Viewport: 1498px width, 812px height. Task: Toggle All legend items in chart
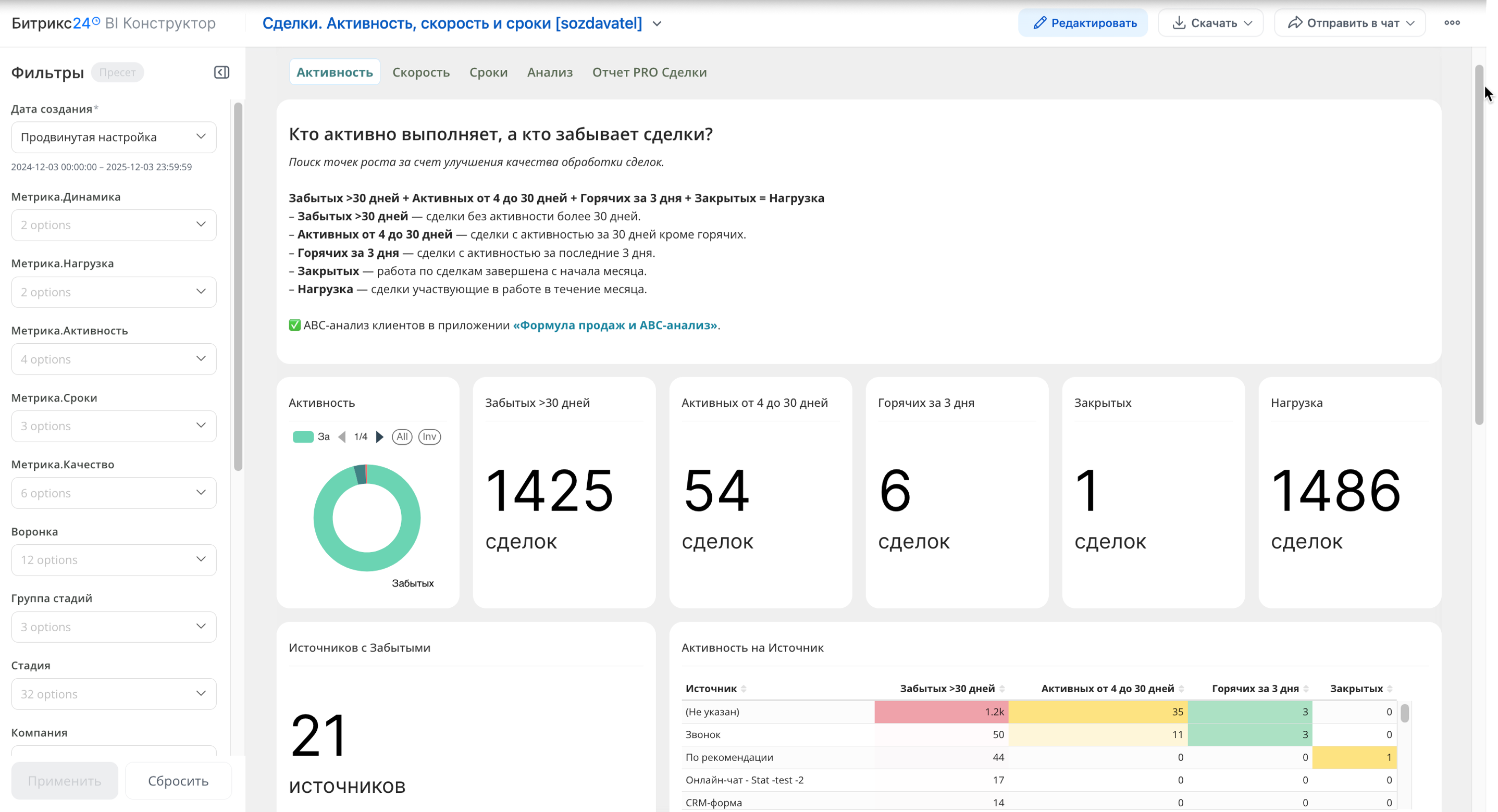tap(402, 436)
